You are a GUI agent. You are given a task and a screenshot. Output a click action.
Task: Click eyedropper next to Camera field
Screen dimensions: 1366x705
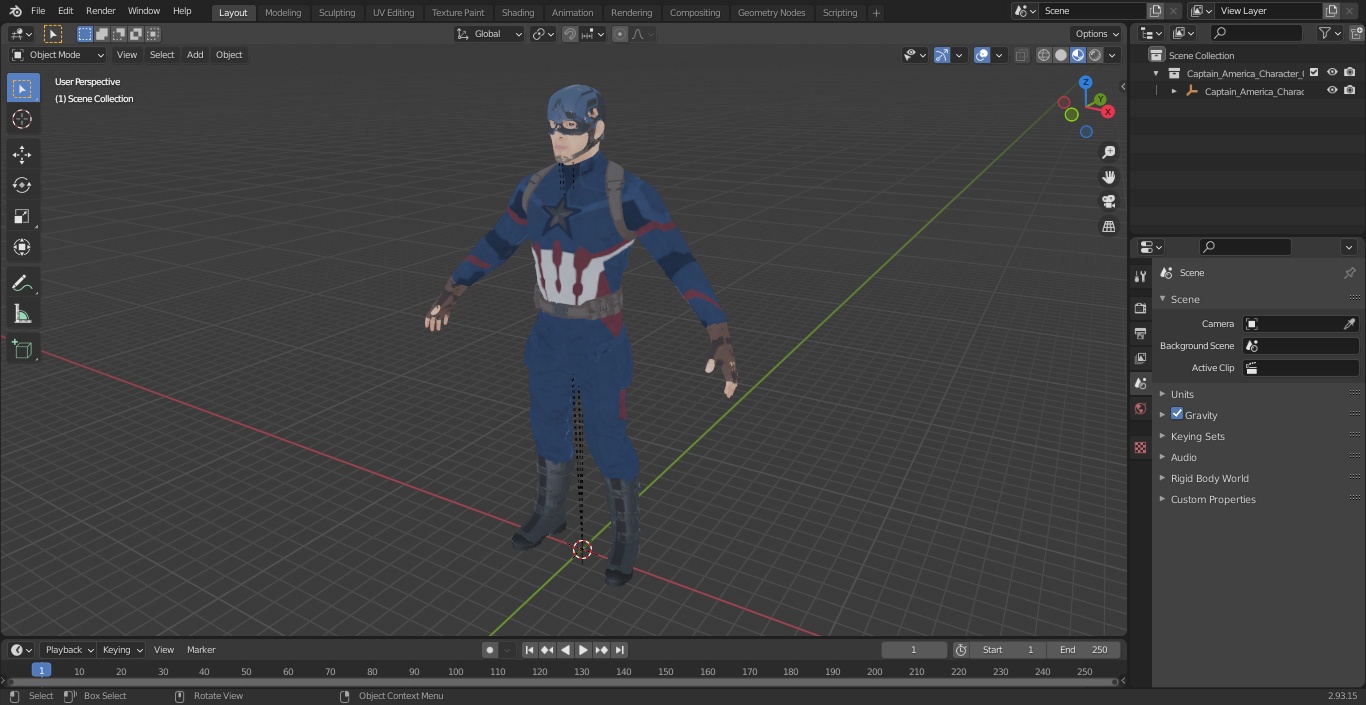coord(1349,324)
